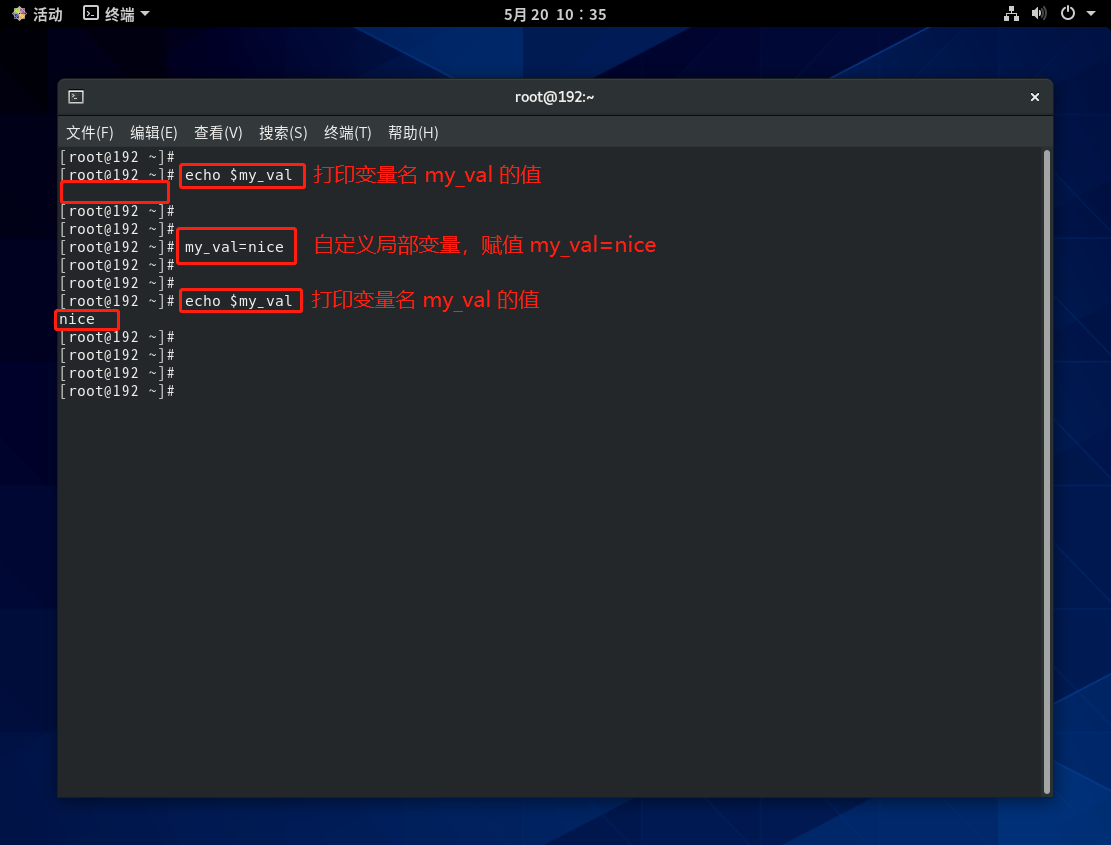1111x845 pixels.
Task: Click the "nice" output text
Action: (77, 319)
